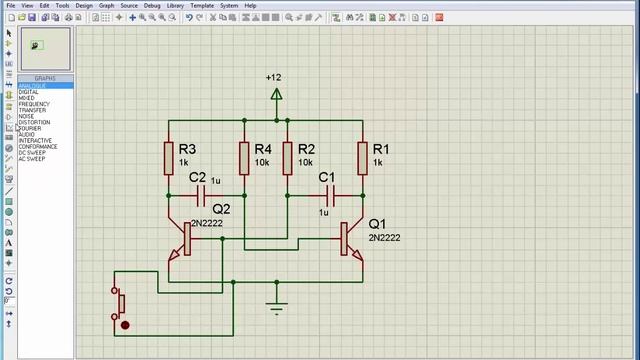Select Component mode tool
The image size is (640, 360).
click(x=9, y=43)
